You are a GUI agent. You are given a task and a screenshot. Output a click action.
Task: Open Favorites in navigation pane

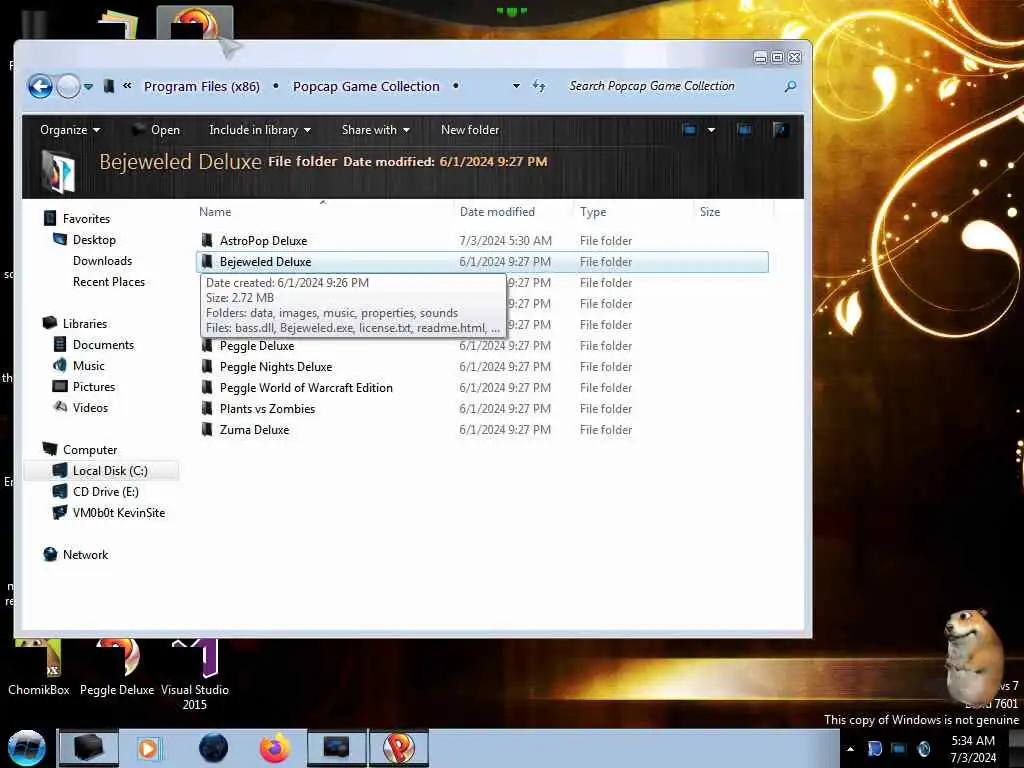(86, 219)
